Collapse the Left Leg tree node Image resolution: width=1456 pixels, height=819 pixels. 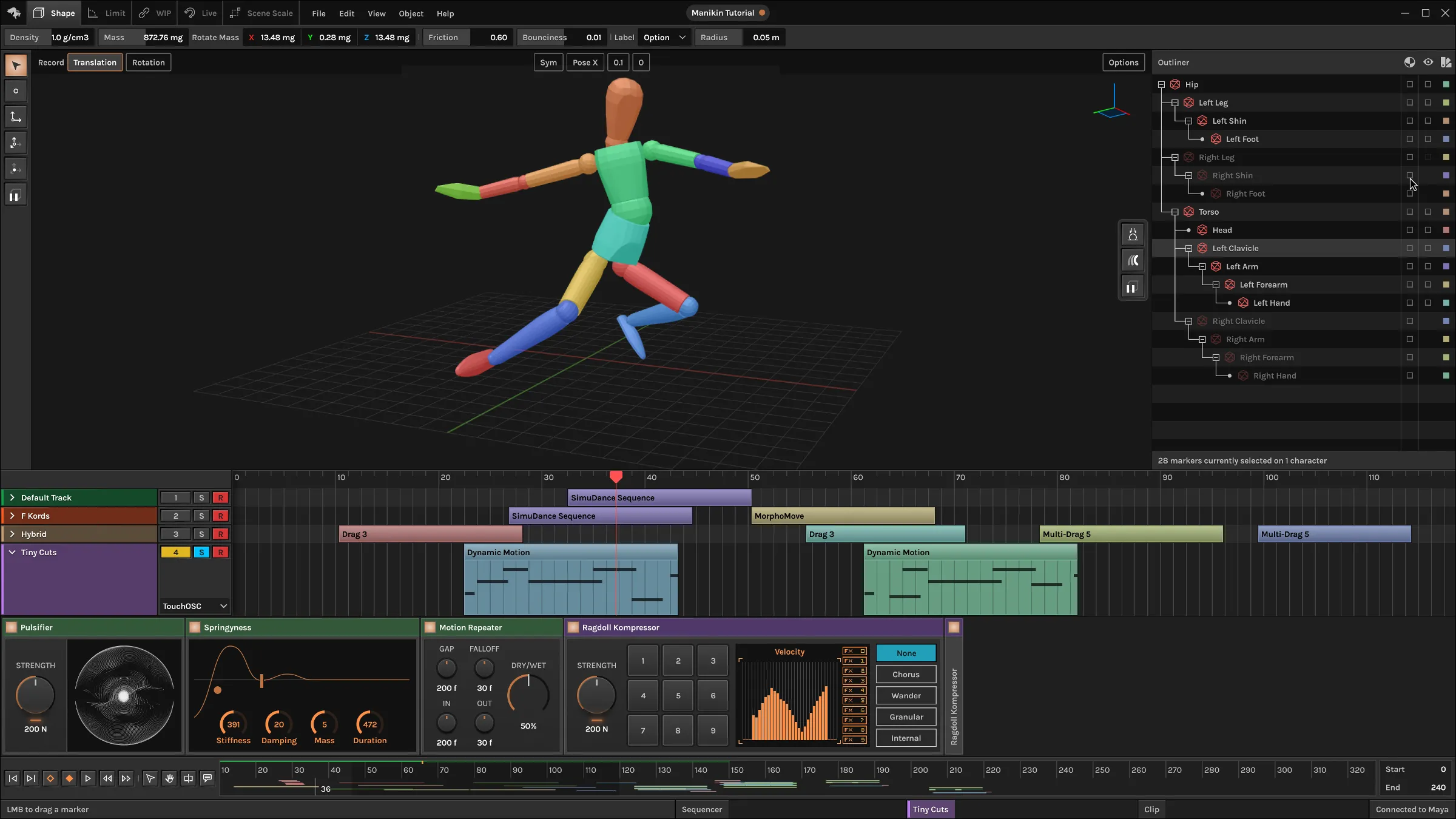click(x=1175, y=103)
